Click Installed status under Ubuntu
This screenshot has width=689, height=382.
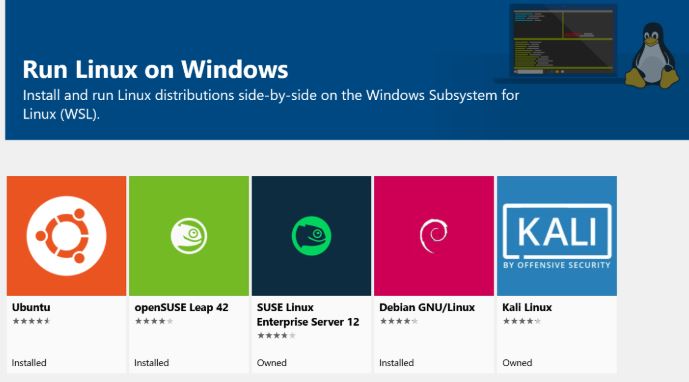click(x=29, y=363)
